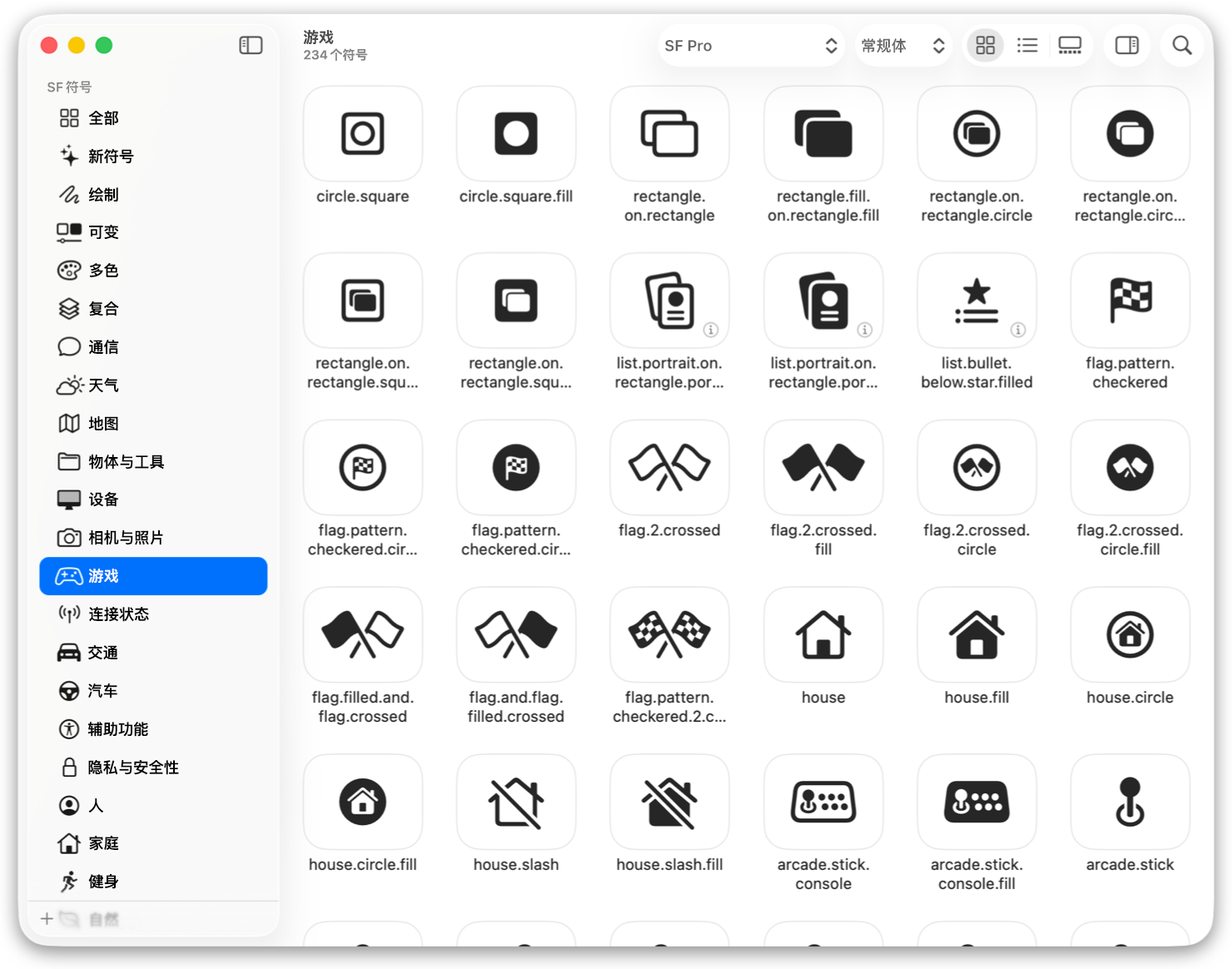The width and height of the screenshot is (1232, 969).
Task: Show the 多色 category
Action: [153, 271]
